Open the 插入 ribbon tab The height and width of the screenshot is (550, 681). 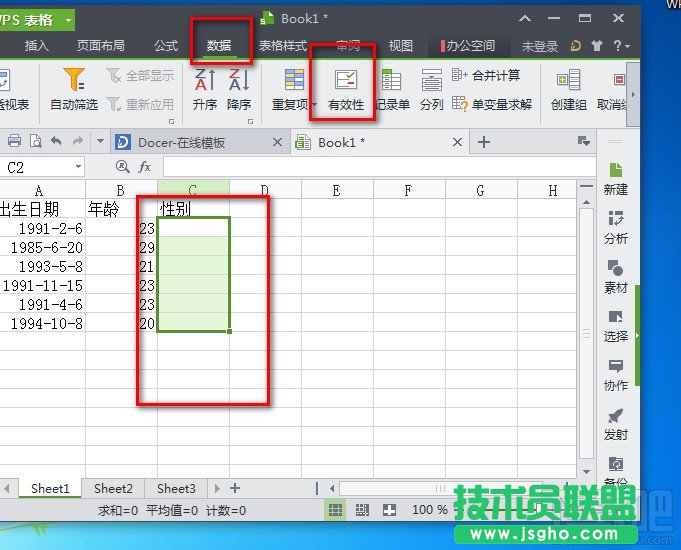pos(36,46)
